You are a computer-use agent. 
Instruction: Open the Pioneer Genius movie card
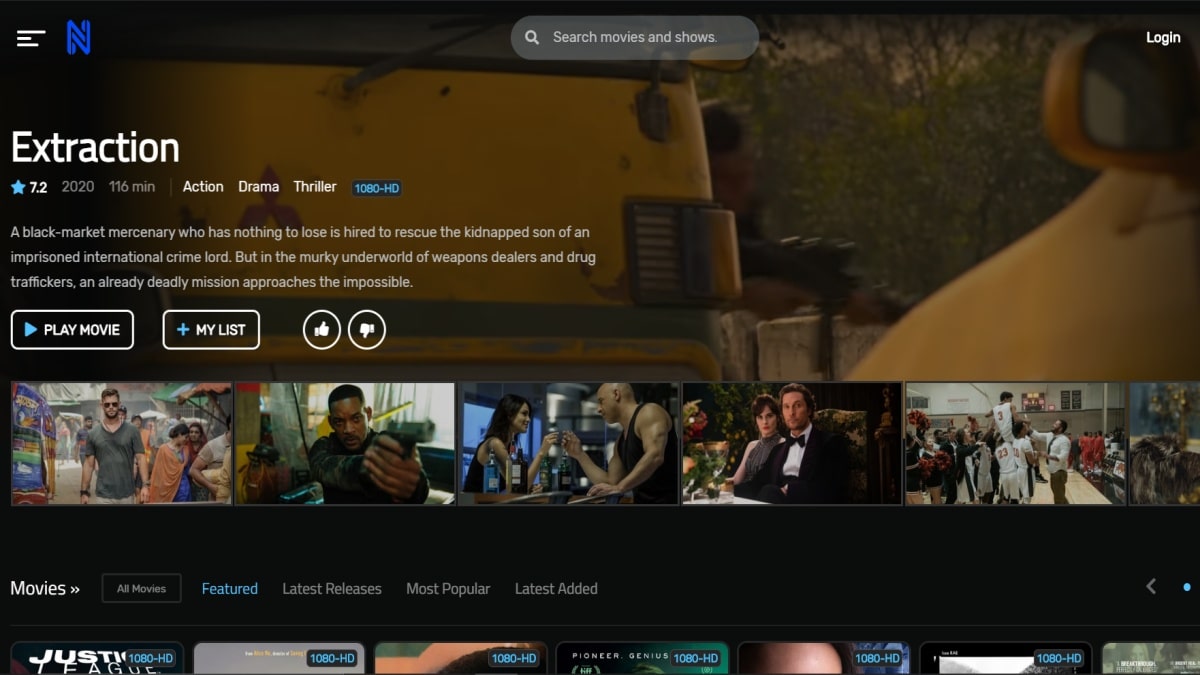point(642,658)
